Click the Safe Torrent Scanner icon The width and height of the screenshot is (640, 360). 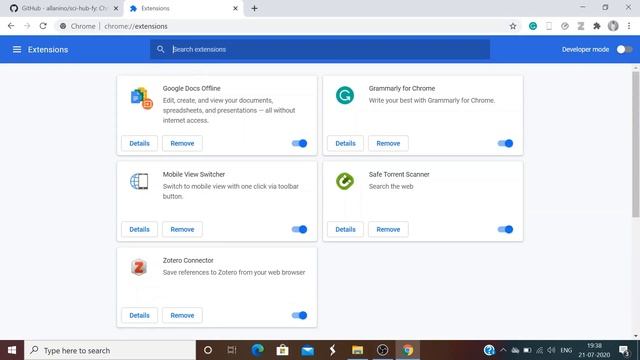coord(345,181)
